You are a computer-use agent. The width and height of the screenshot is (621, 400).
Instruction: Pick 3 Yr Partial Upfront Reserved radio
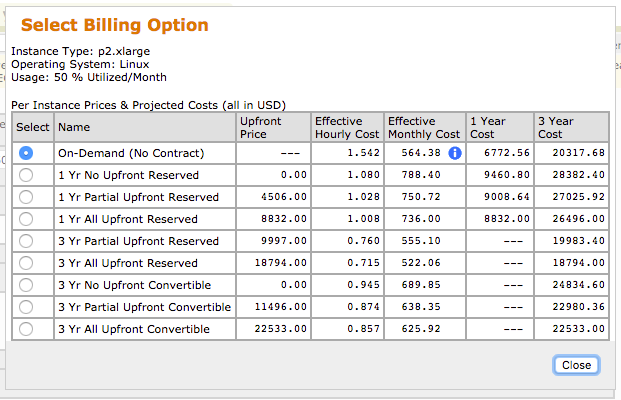(26, 241)
